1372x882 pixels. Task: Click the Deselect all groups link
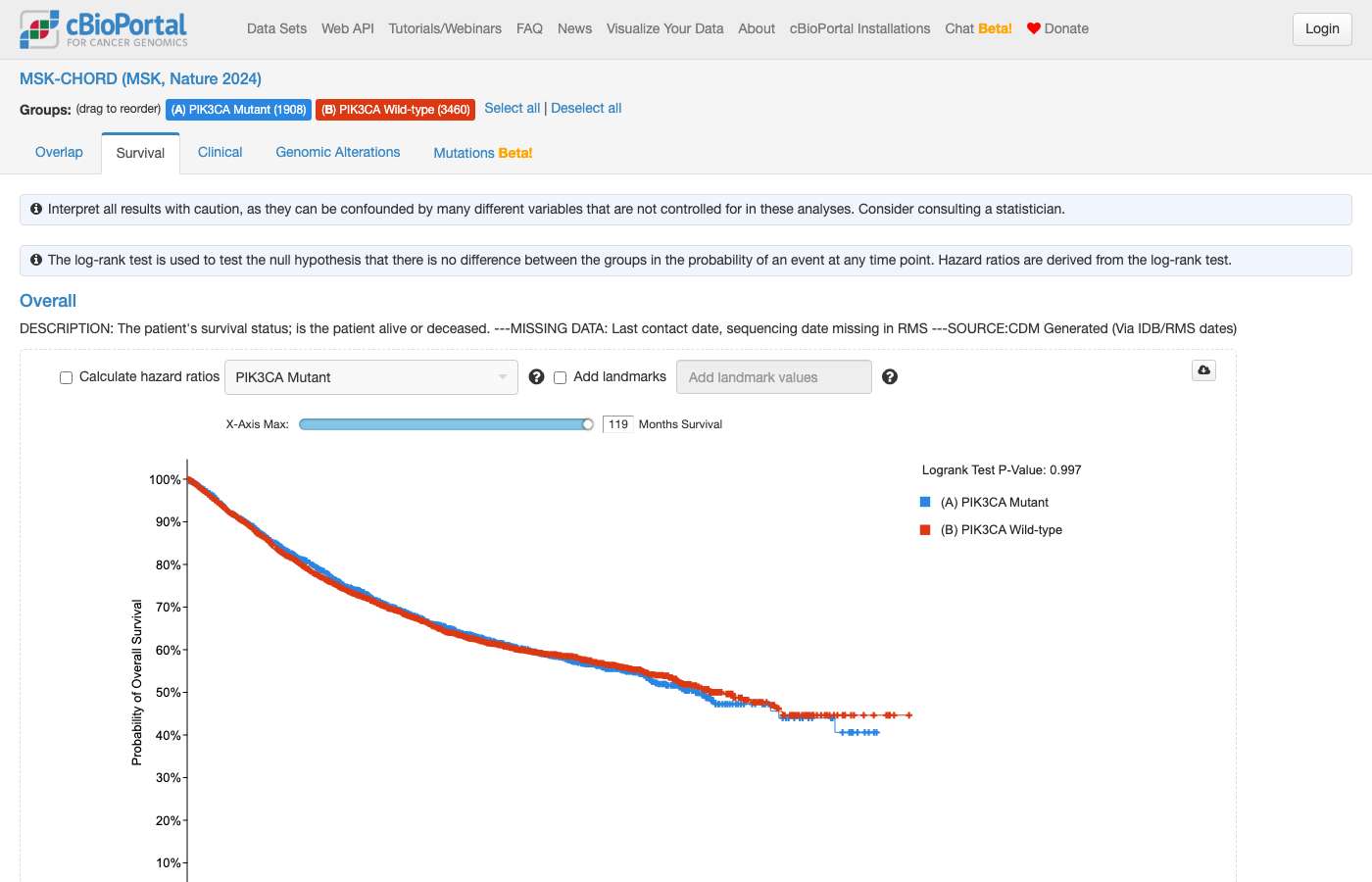point(586,109)
